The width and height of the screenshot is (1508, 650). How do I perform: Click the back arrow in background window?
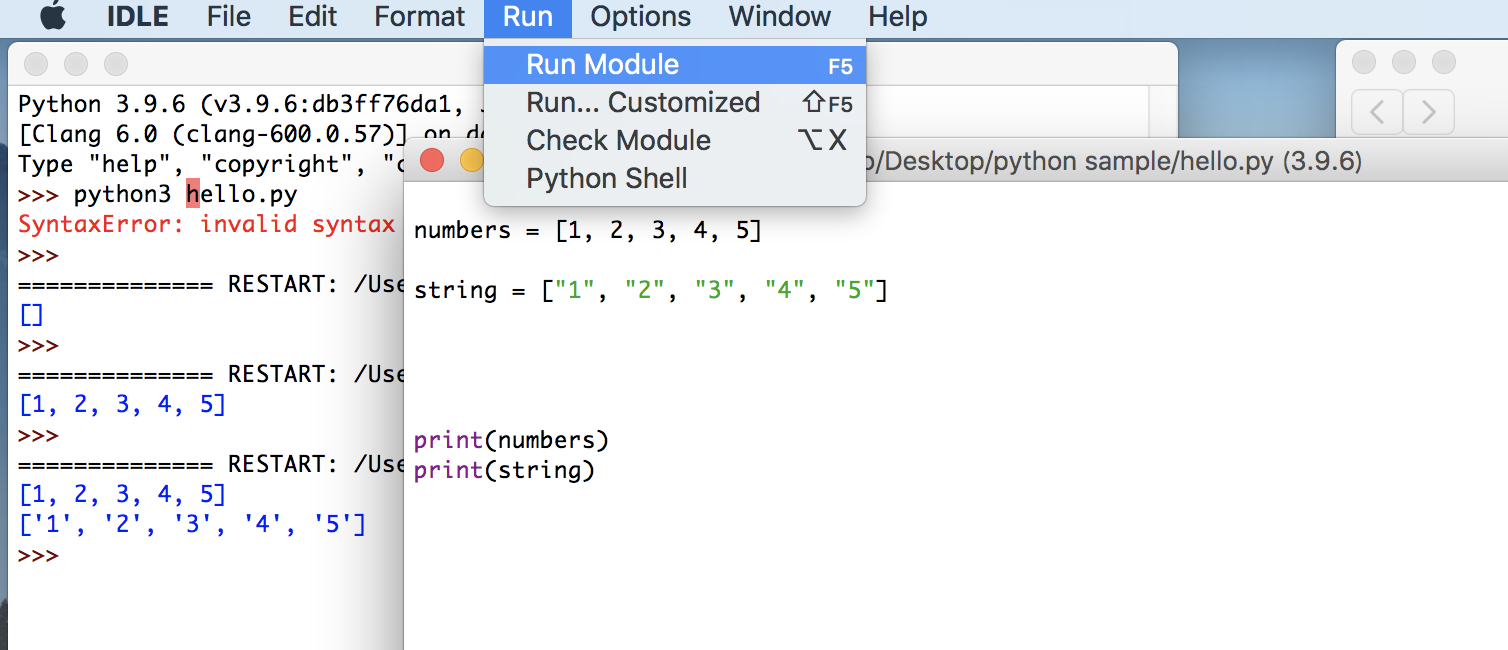click(x=1377, y=112)
